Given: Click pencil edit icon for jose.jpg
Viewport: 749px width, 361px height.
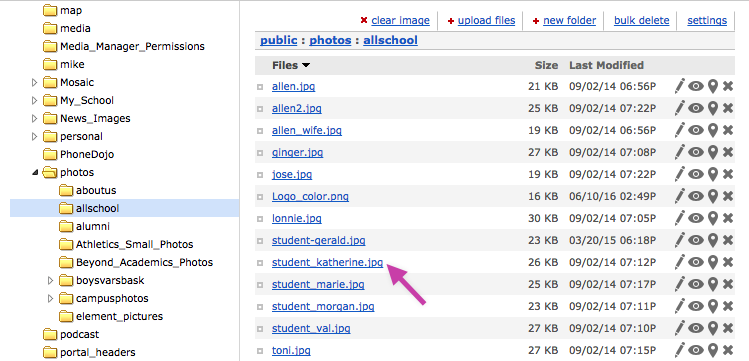Looking at the screenshot, I should tap(679, 174).
